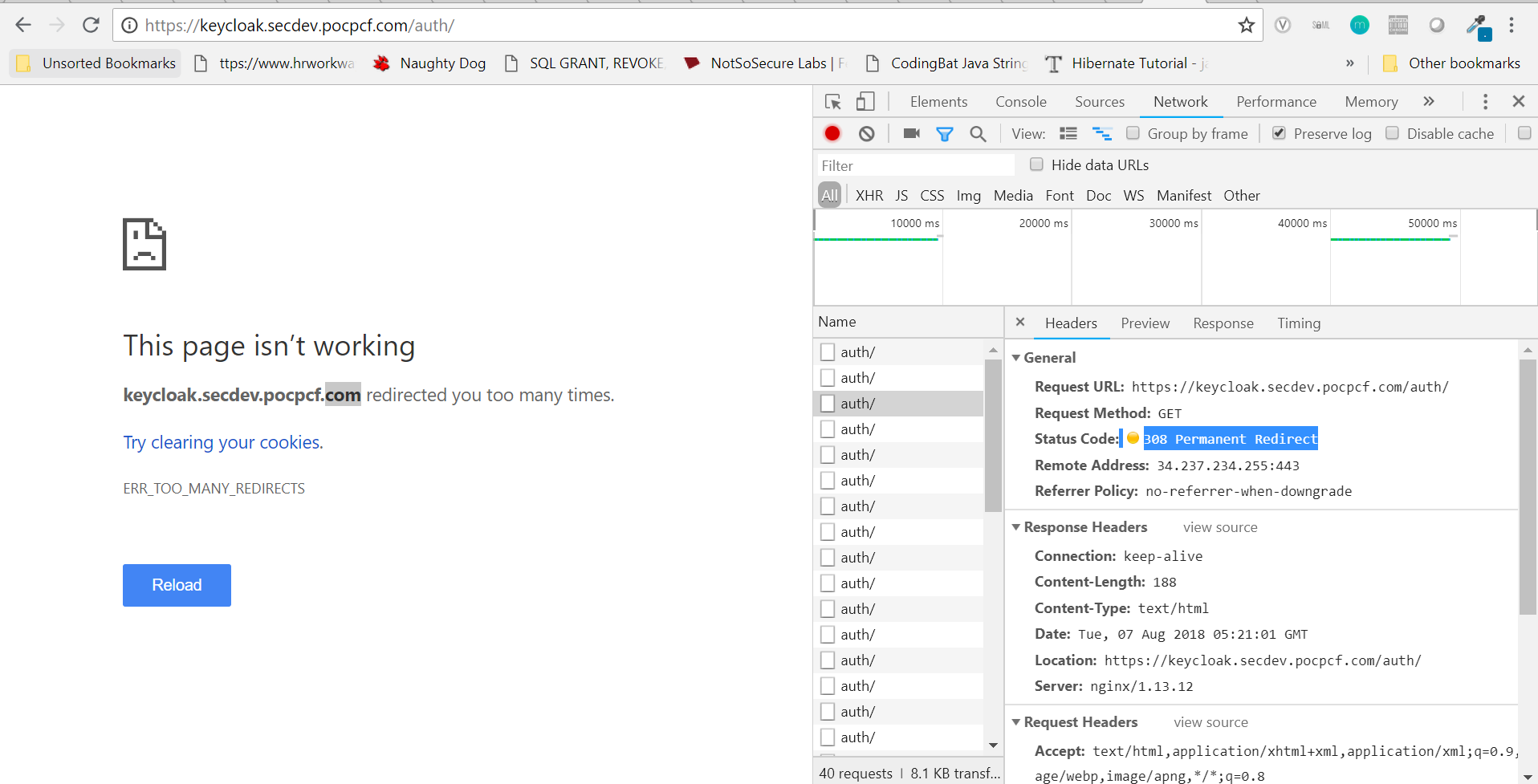
Task: Collapse the Request Headers section
Action: [x=1017, y=721]
